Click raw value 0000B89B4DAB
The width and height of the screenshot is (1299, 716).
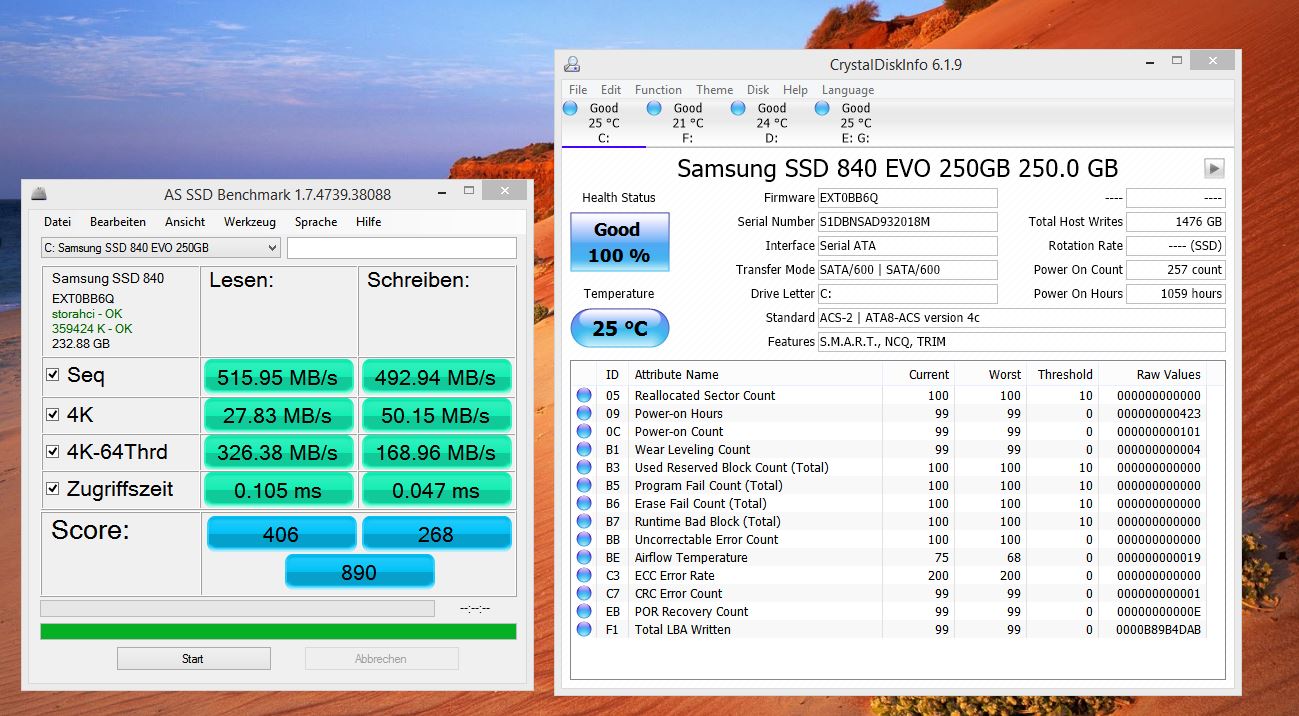[x=1159, y=629]
